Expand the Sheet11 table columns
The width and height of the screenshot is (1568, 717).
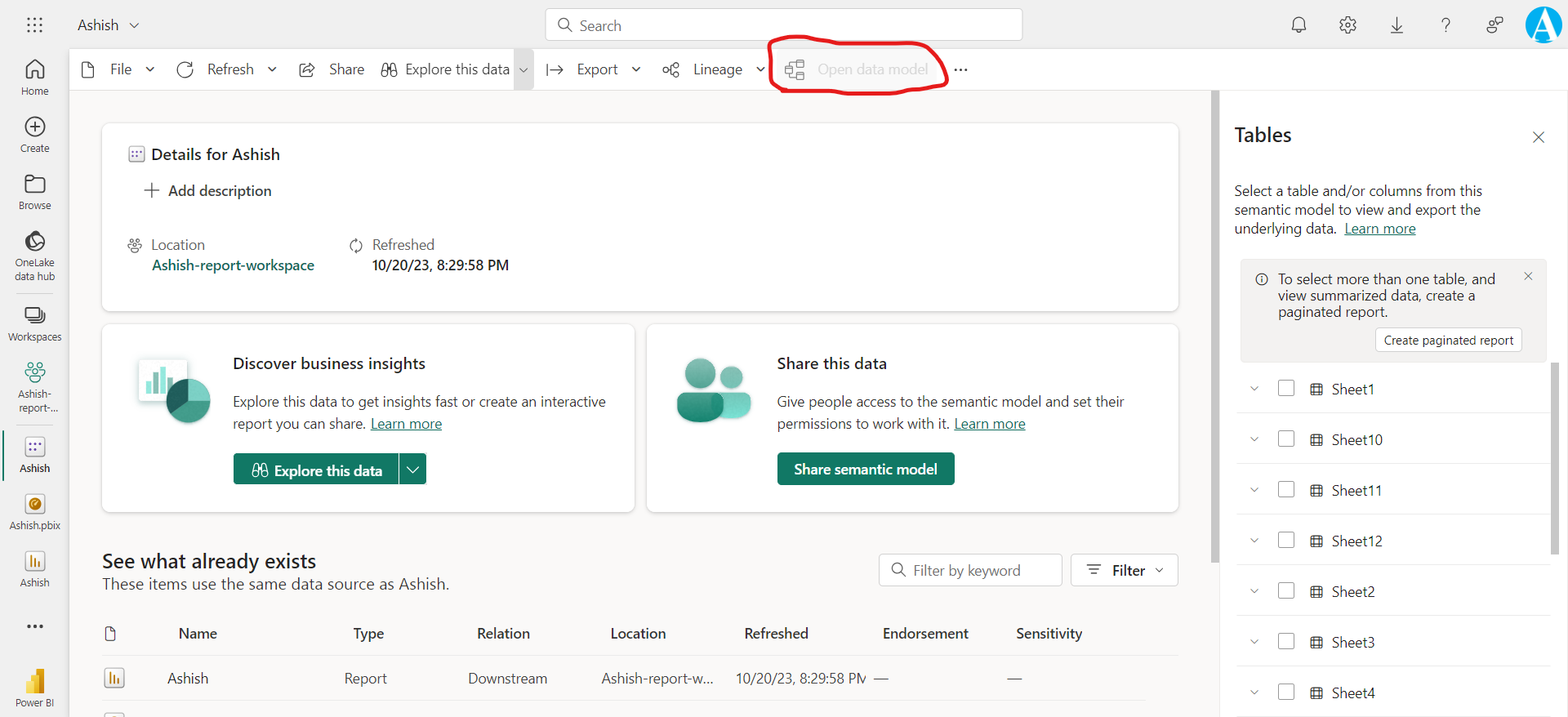[x=1254, y=490]
